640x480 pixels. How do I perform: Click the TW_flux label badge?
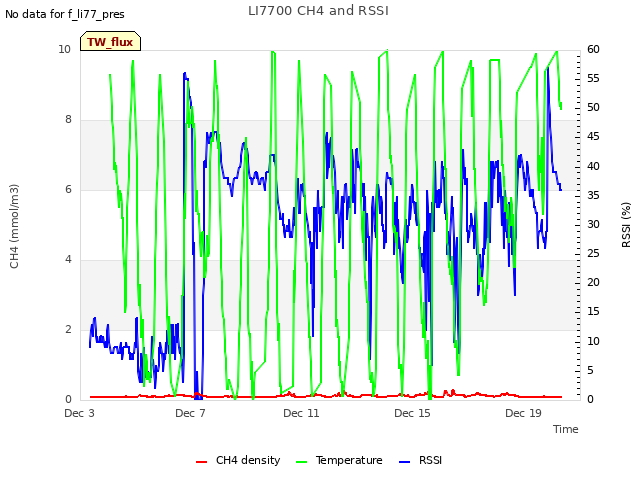coord(110,42)
